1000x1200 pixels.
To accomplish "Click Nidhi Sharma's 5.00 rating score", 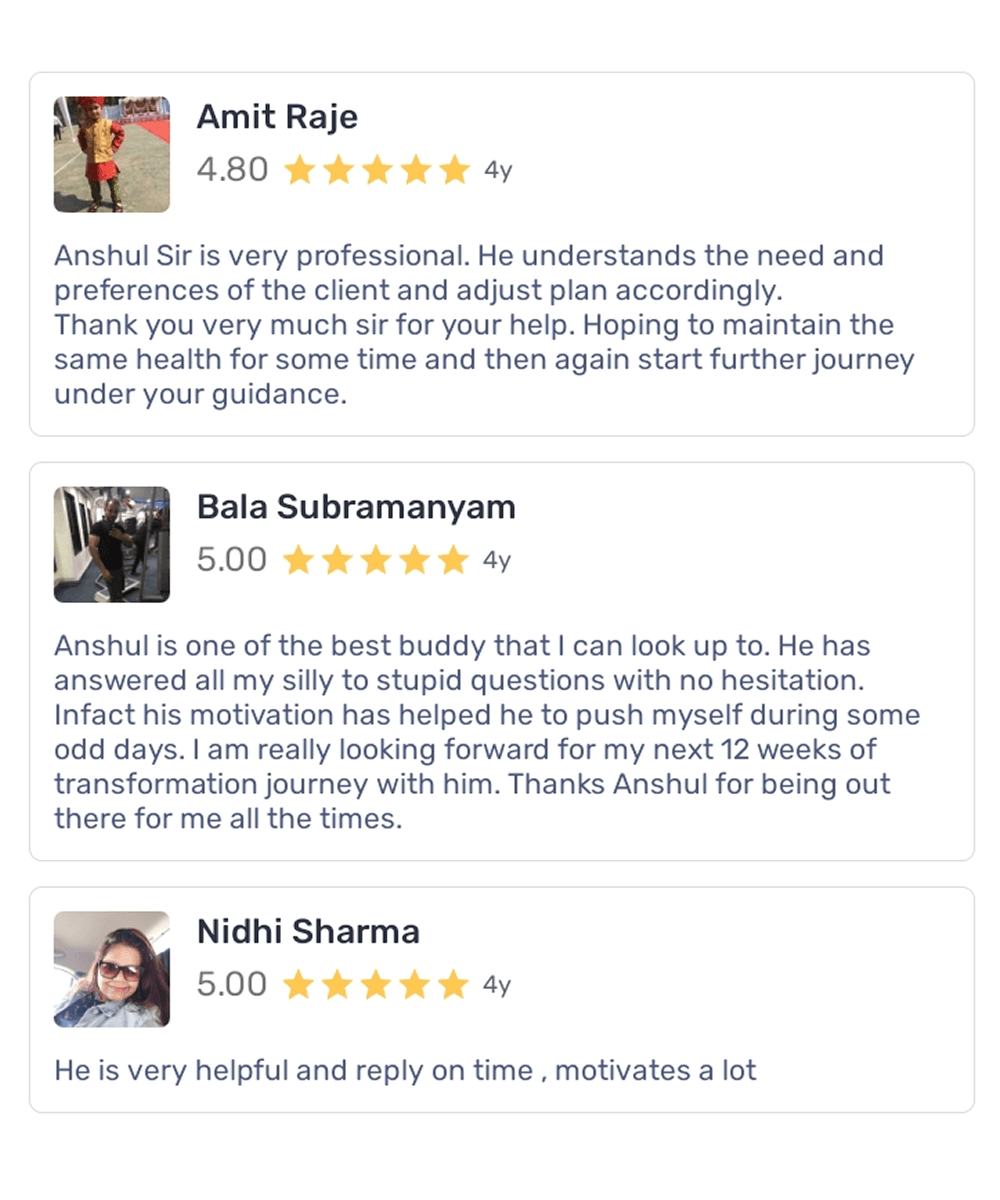I will click(x=232, y=985).
